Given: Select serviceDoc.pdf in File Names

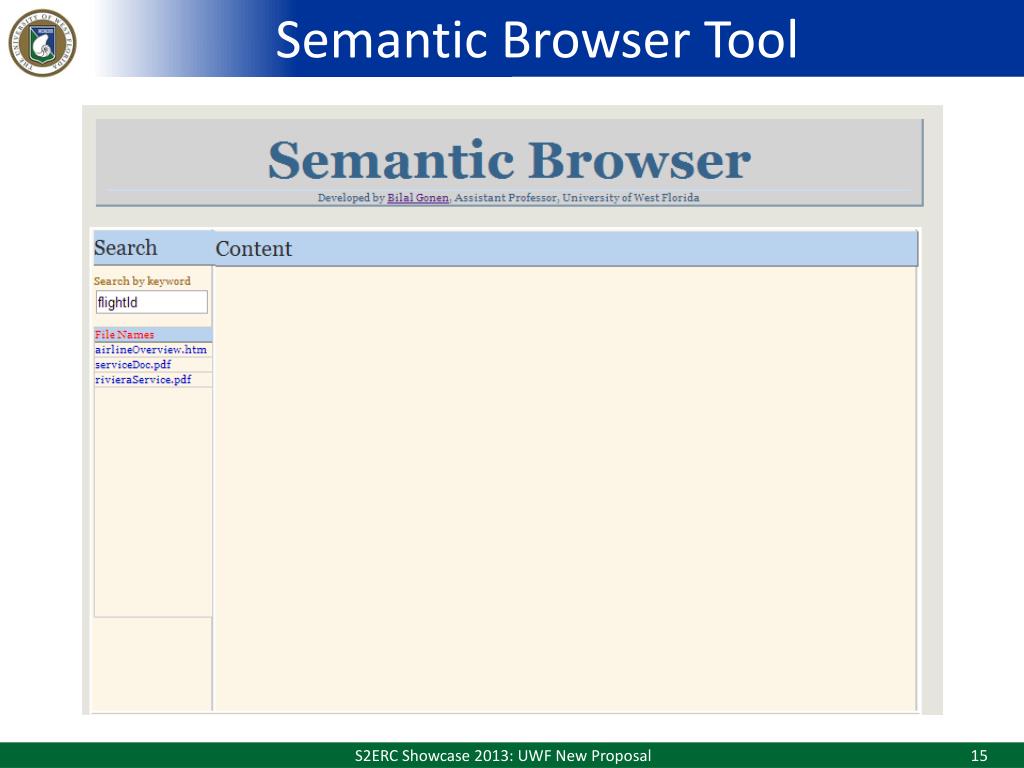Looking at the screenshot, I should click(133, 365).
